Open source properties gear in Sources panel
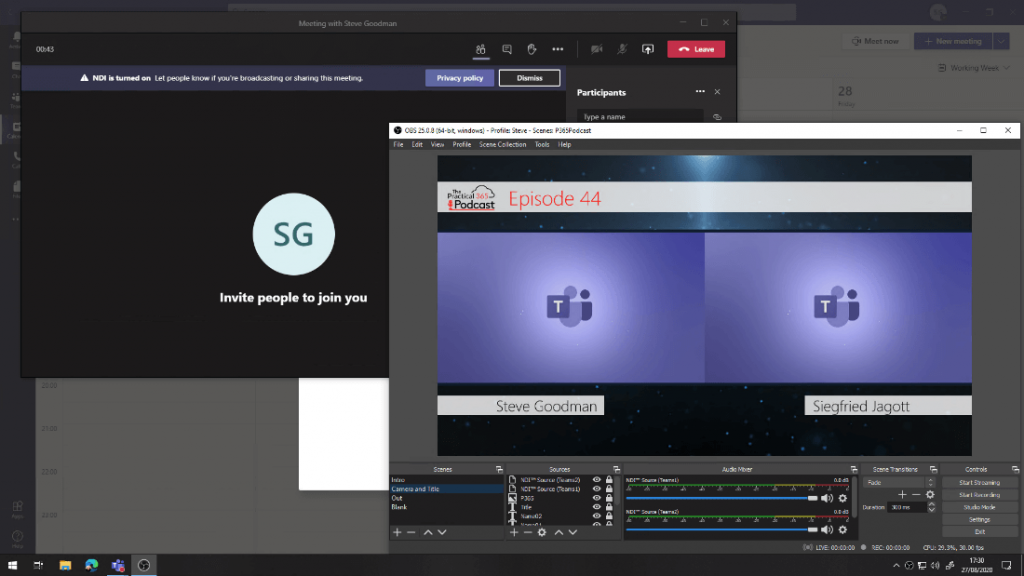The width and height of the screenshot is (1024, 576). coord(542,532)
